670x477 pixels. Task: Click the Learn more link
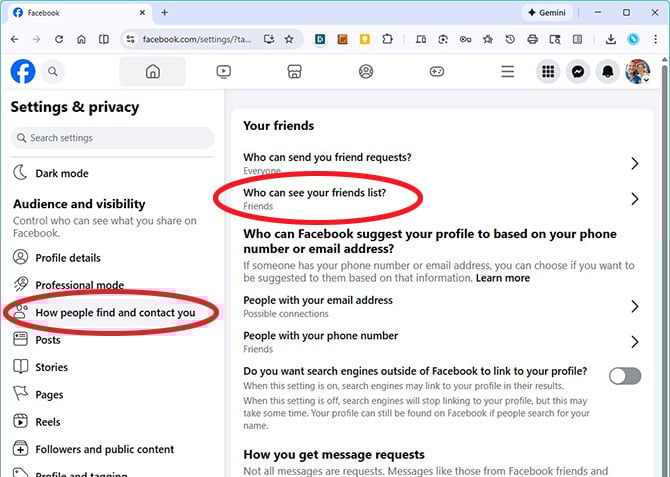(x=502, y=278)
